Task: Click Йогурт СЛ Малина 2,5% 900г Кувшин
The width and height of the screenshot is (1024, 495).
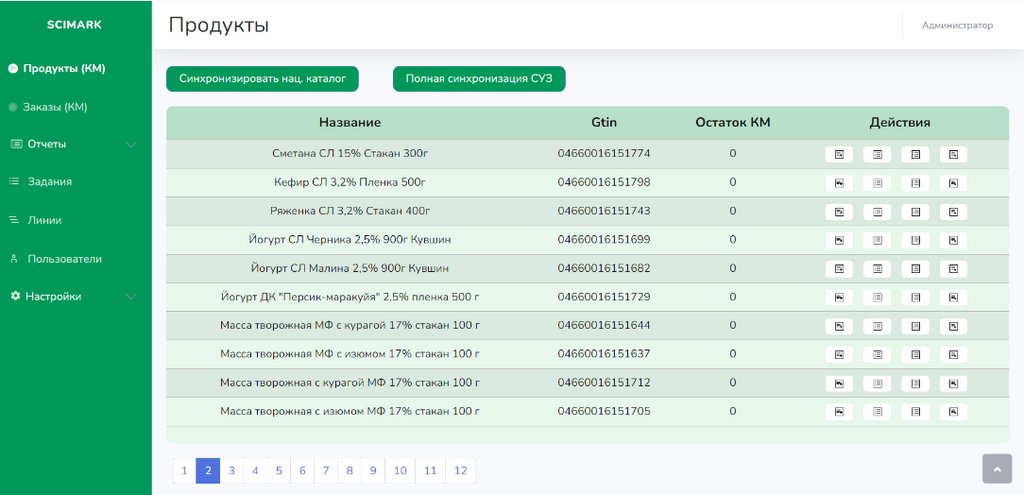Action: (x=350, y=268)
